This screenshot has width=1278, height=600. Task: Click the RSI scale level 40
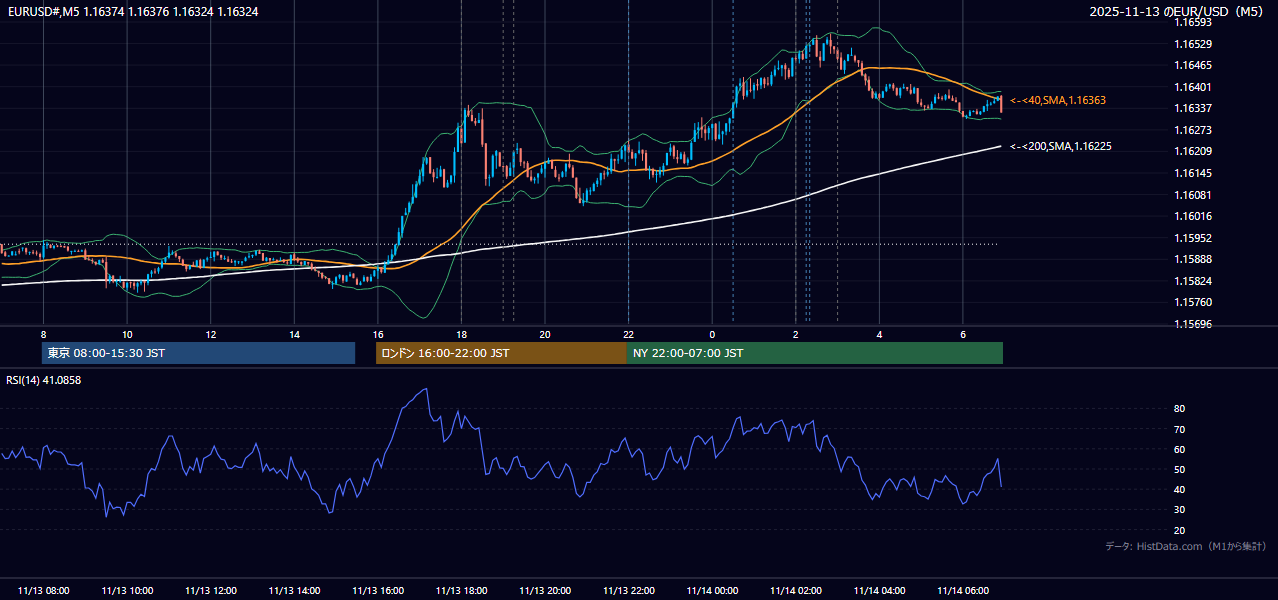1180,490
